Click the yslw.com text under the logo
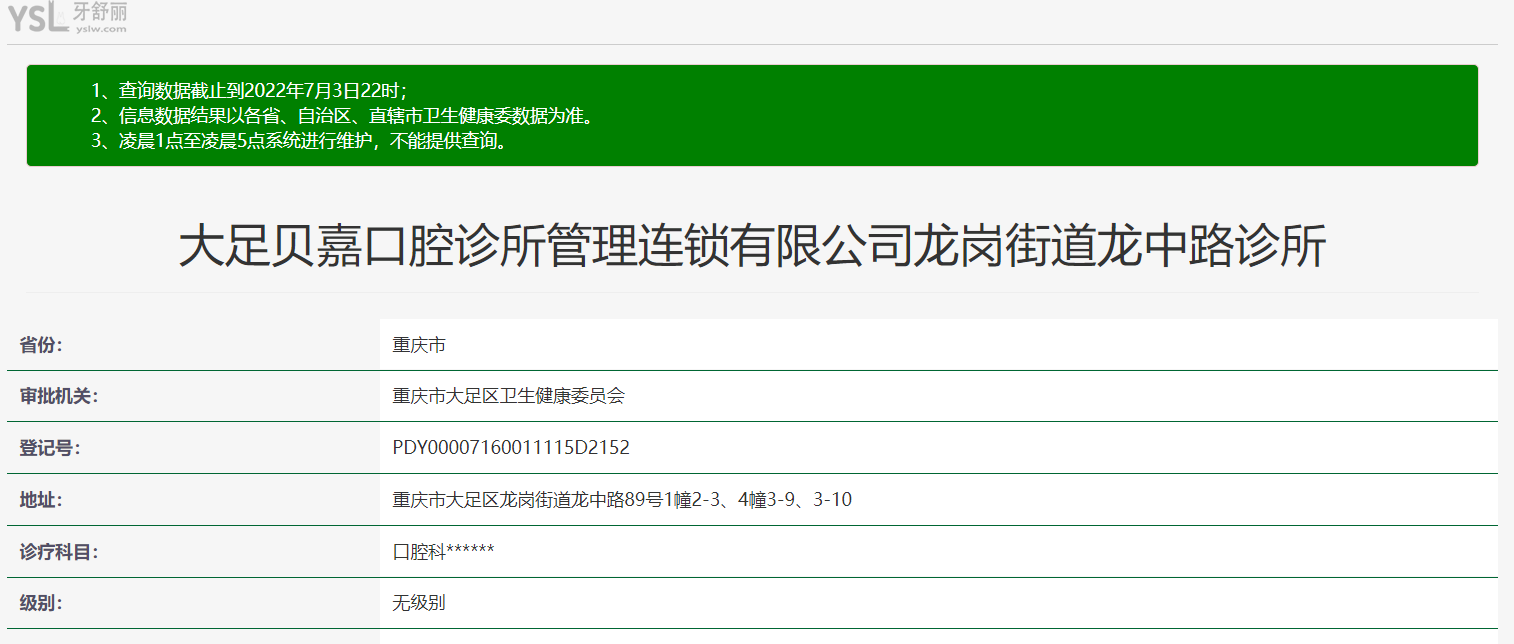 (100, 29)
